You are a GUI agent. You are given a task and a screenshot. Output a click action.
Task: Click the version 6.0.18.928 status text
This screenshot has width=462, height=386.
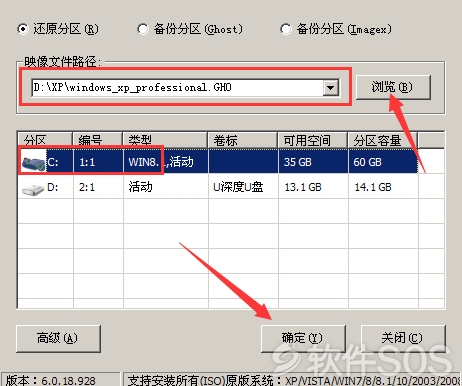(x=51, y=380)
